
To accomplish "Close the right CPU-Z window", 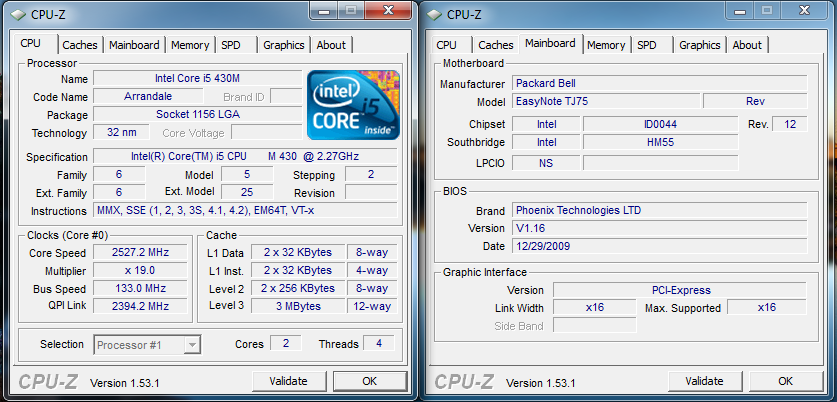I will point(804,10).
